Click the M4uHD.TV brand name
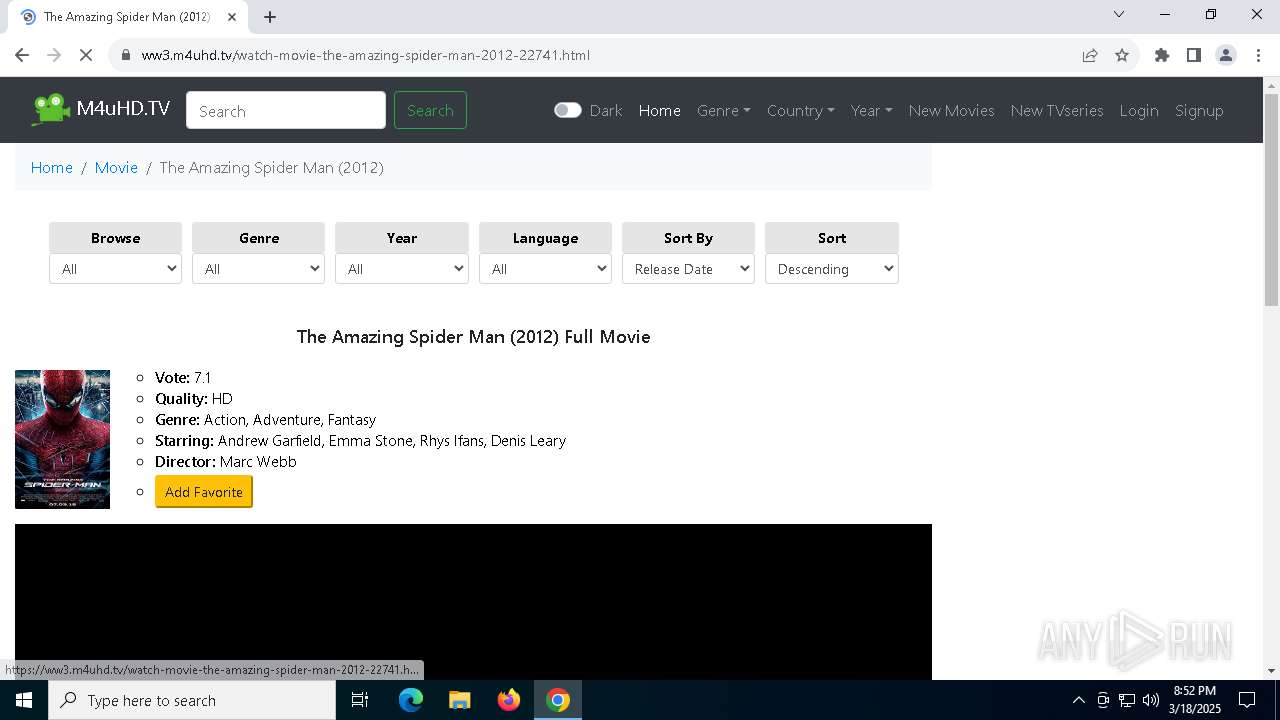 (123, 108)
